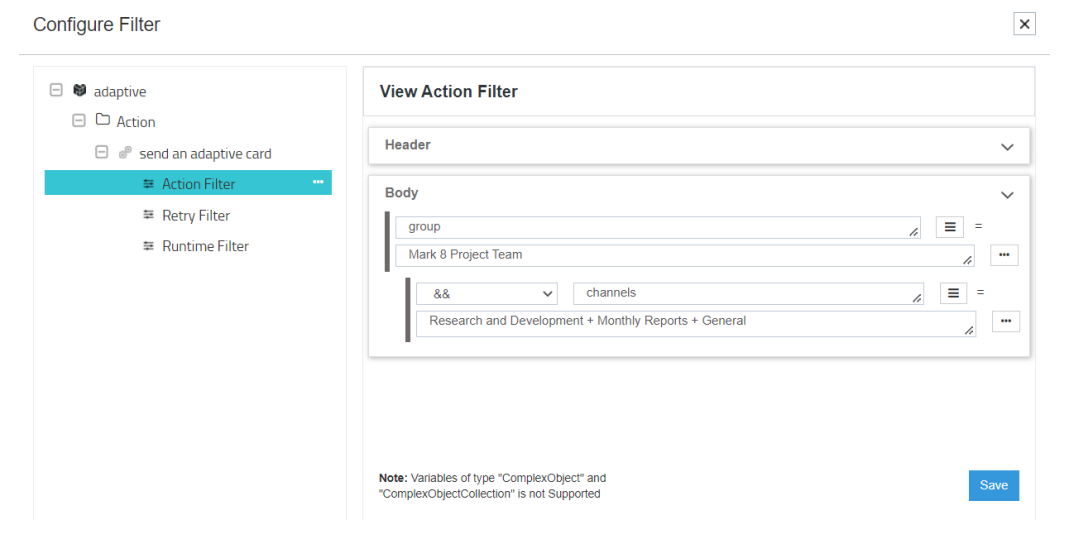Open ellipsis beside Mark 8 Project Team value
This screenshot has width=1068, height=542.
coord(1004,255)
